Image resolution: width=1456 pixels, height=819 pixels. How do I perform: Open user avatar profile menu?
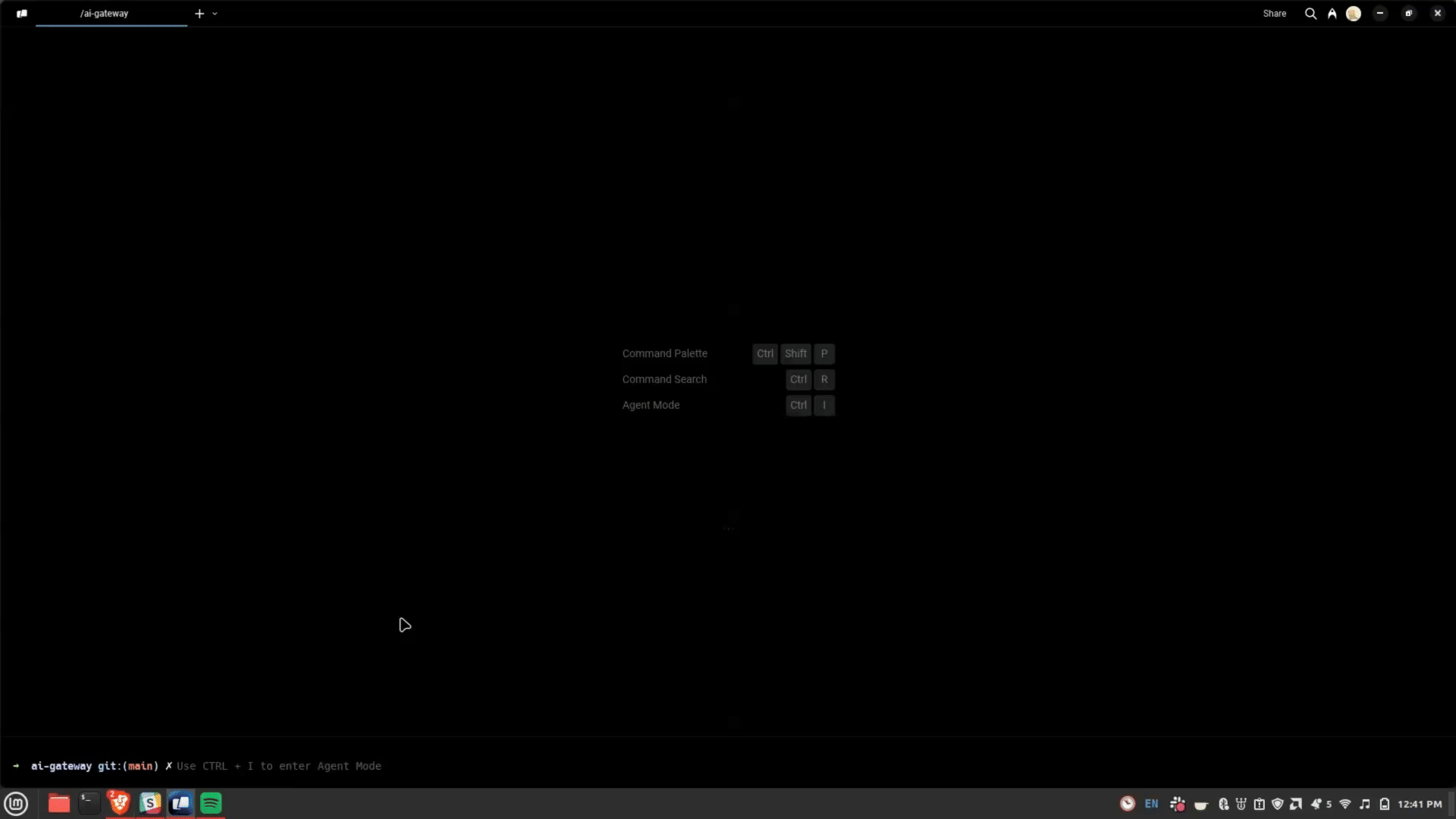click(1354, 14)
